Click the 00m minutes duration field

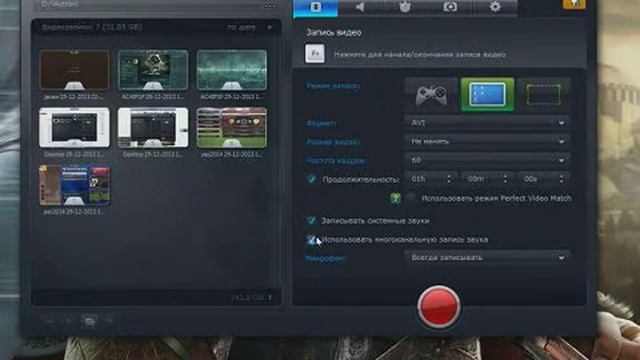point(482,179)
